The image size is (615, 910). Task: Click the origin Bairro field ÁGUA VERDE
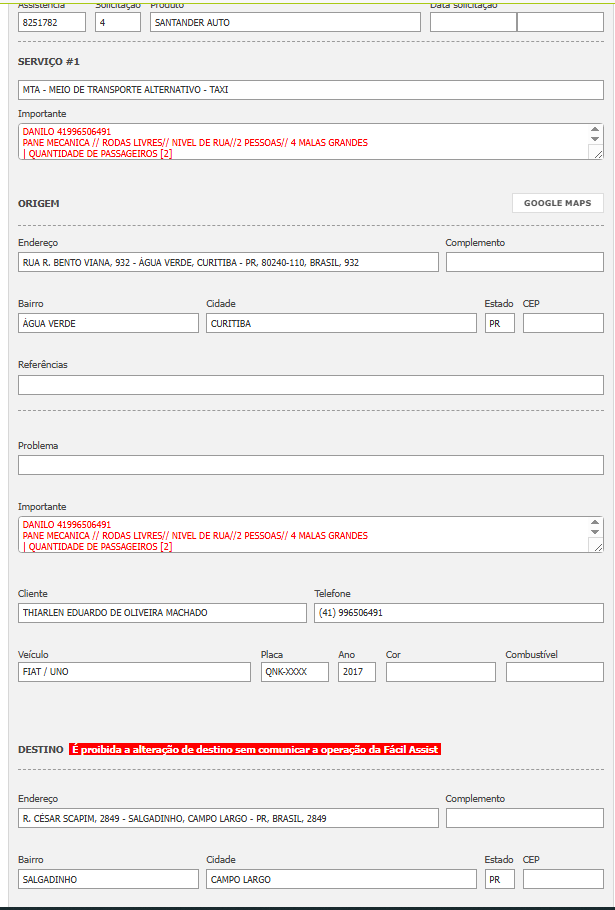pyautogui.click(x=108, y=323)
